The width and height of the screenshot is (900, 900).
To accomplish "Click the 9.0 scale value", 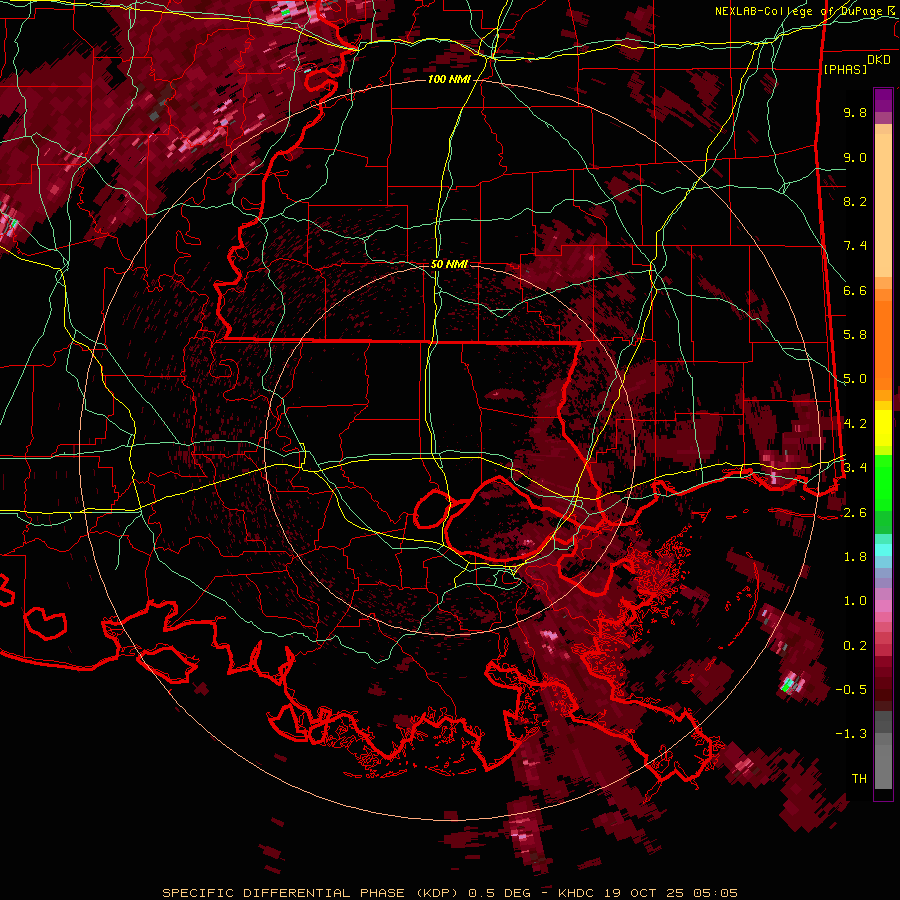I will [855, 157].
